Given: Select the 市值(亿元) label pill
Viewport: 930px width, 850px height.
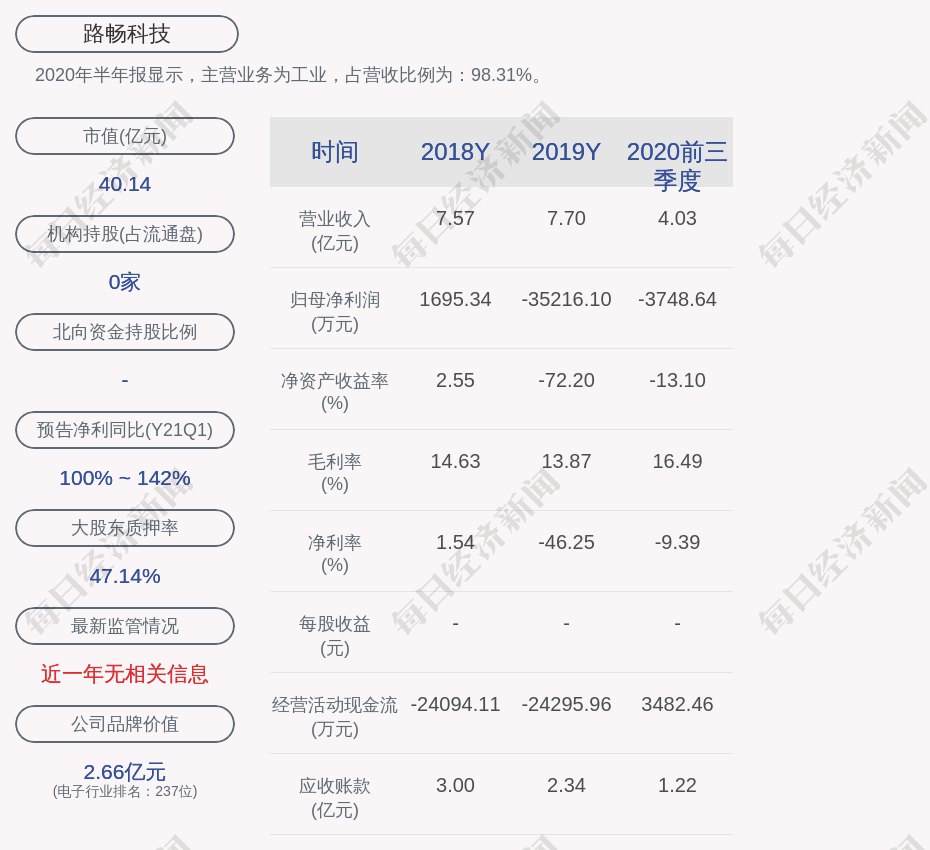Looking at the screenshot, I should (x=125, y=136).
